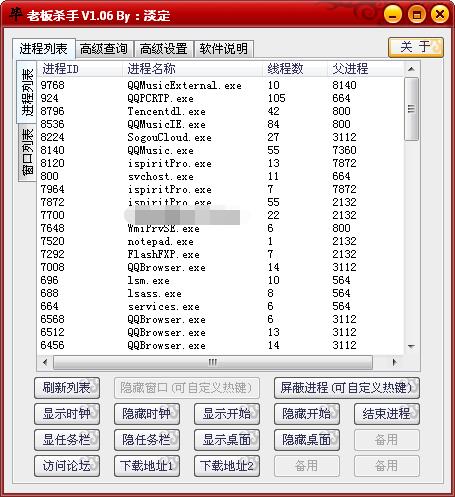Select the QQMusicExternal.exe process row

coord(220,85)
